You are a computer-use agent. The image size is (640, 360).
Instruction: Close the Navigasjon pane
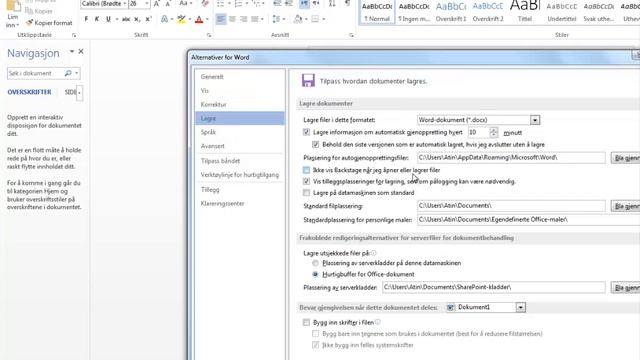click(81, 51)
